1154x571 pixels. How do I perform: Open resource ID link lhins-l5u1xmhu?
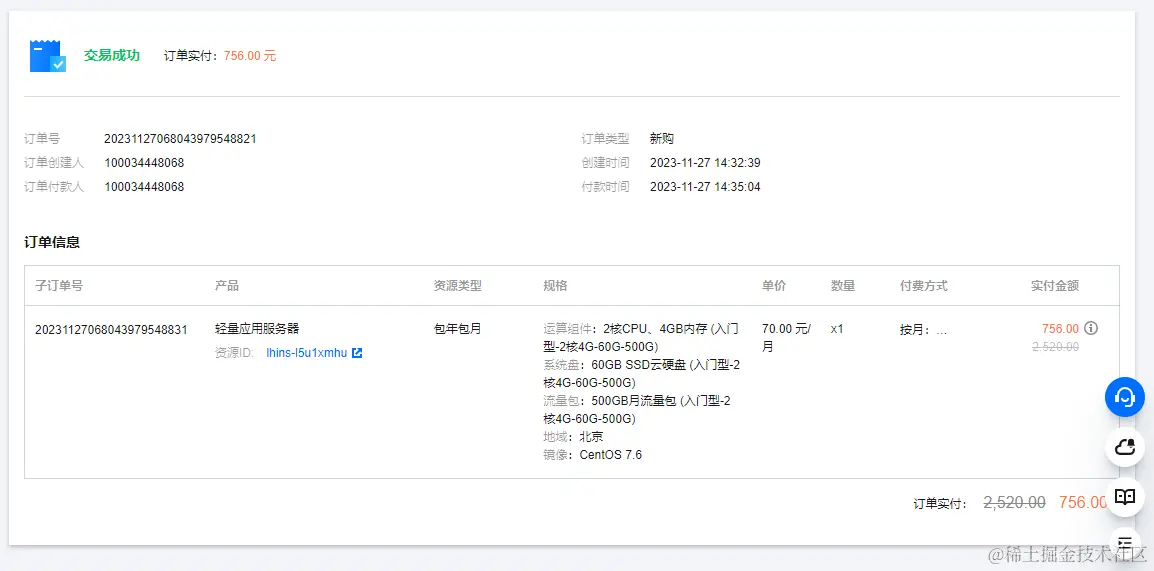tap(306, 353)
